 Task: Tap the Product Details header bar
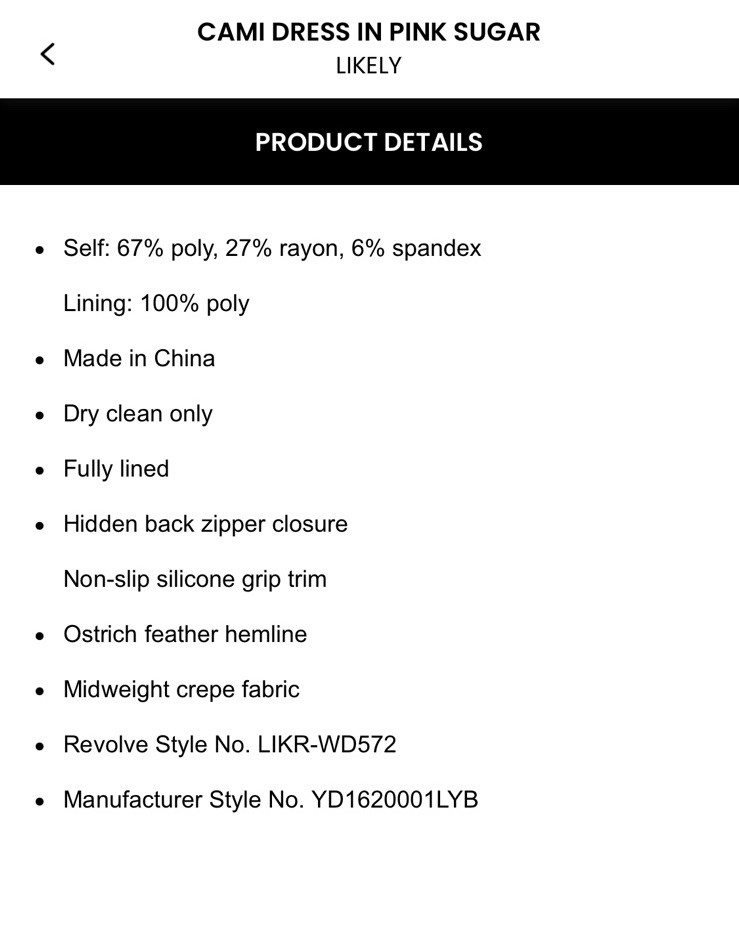(x=368, y=142)
